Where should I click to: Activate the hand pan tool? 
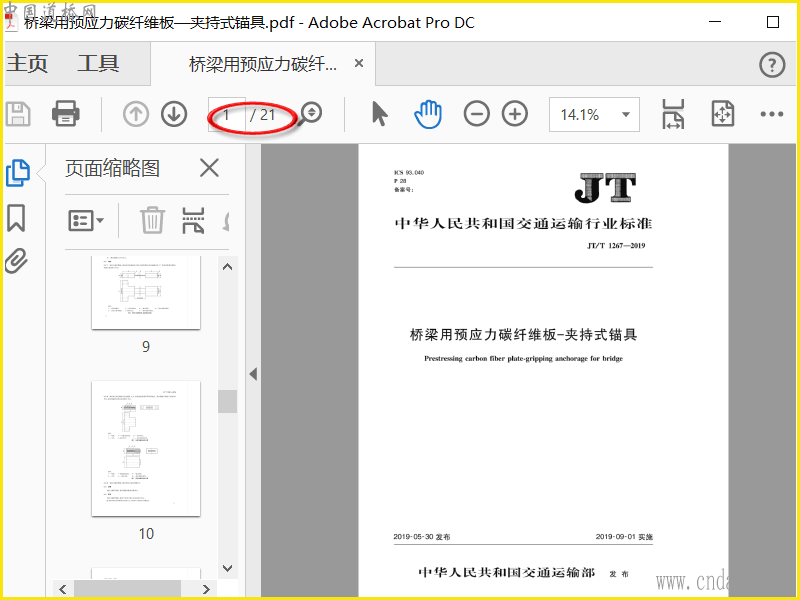428,114
